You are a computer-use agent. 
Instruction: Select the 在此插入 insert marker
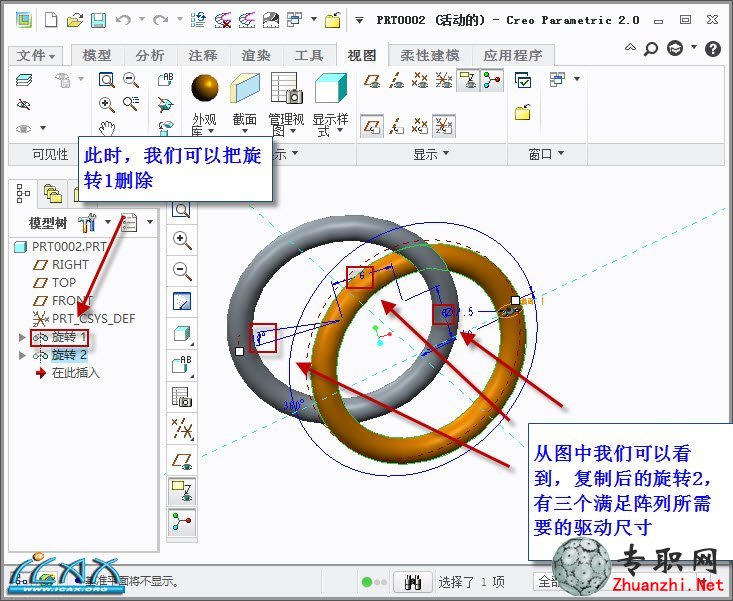click(x=67, y=373)
